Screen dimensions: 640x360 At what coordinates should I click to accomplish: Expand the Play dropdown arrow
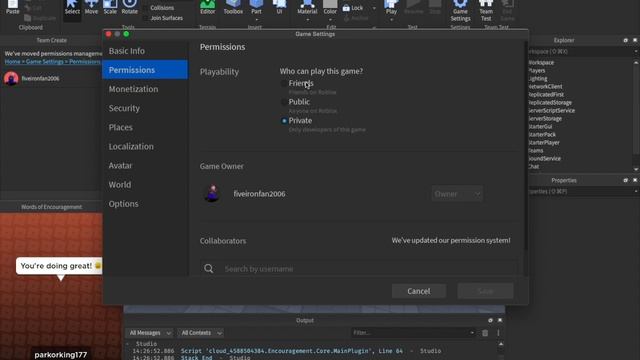pos(391,20)
